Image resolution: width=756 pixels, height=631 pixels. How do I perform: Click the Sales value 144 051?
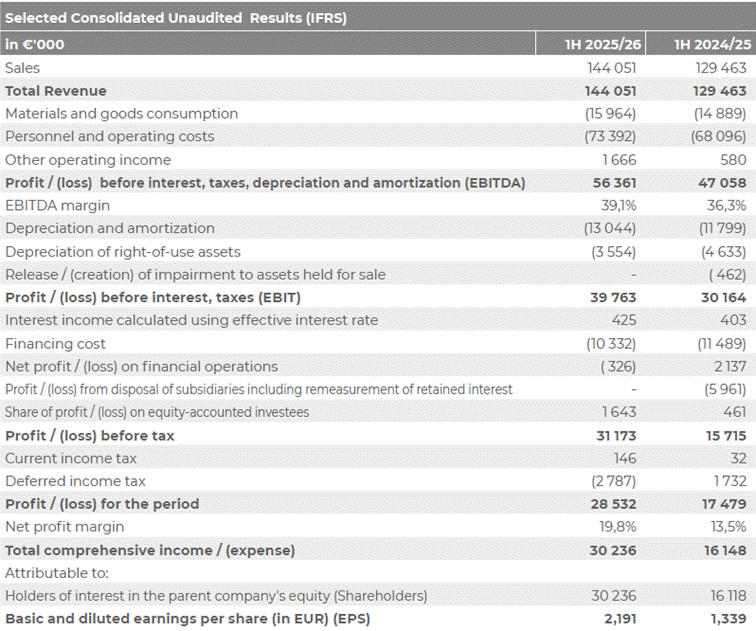click(612, 68)
